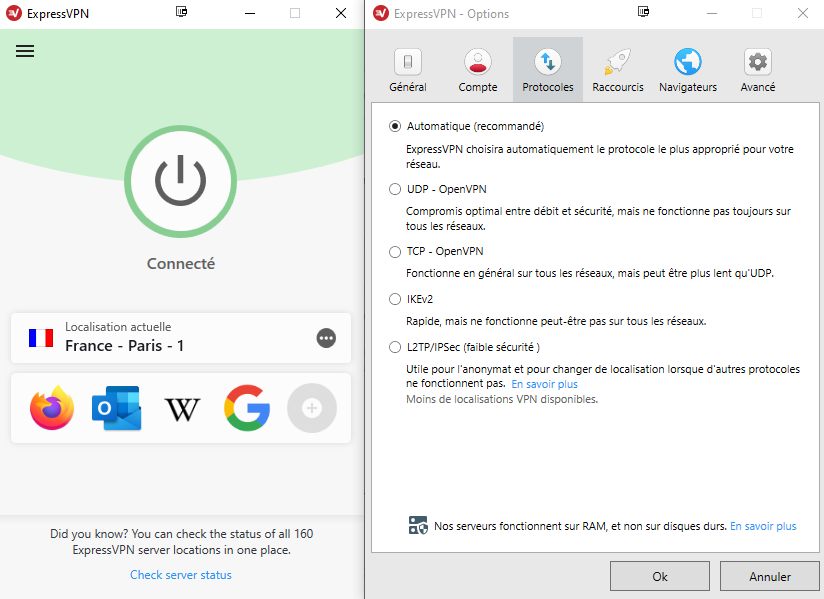The image size is (824, 599).
Task: Switch to the Compte tab
Action: coord(478,70)
